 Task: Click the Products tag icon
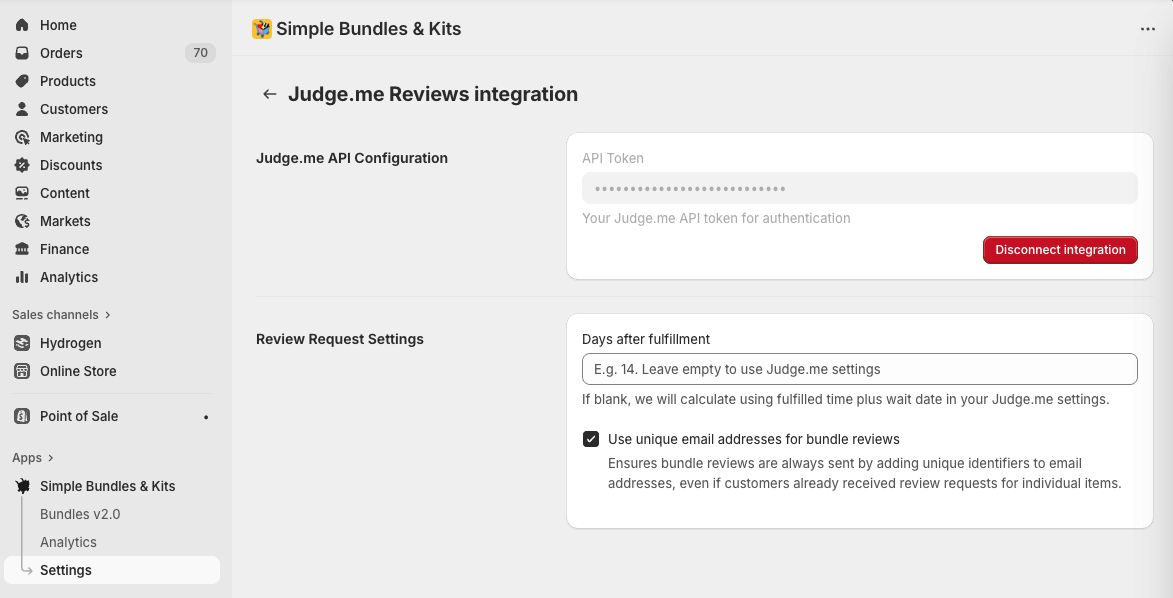point(22,81)
